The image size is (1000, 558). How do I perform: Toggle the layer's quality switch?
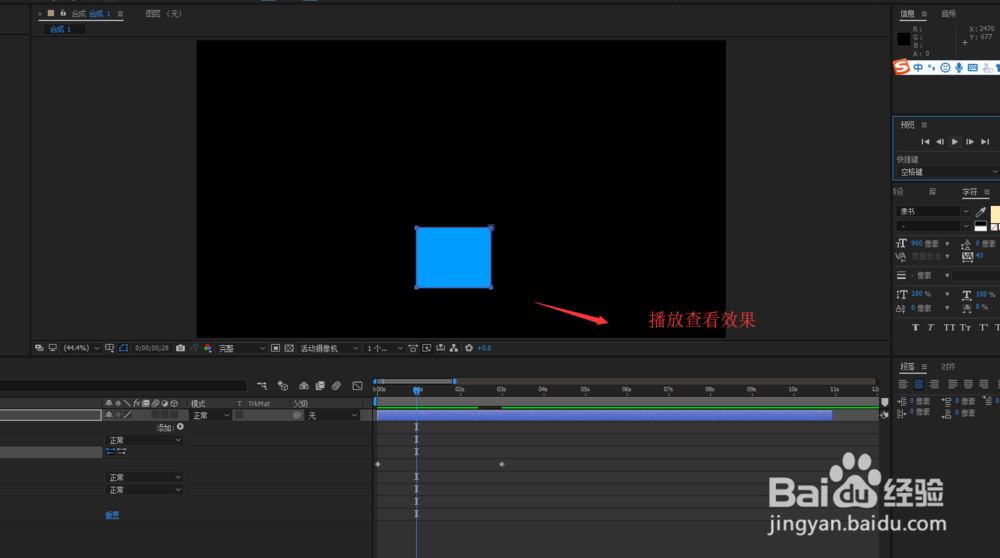128,415
